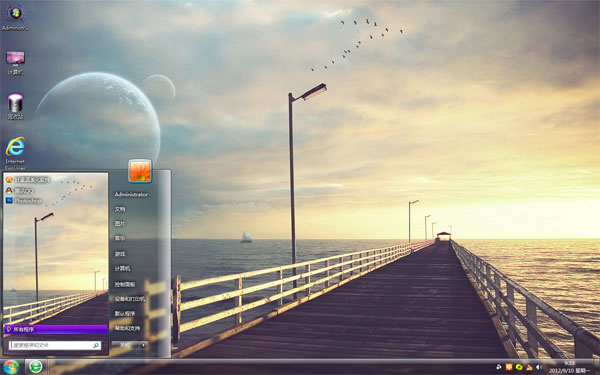
Task: Open the Recycle Bin desktop icon
Action: point(15,106)
